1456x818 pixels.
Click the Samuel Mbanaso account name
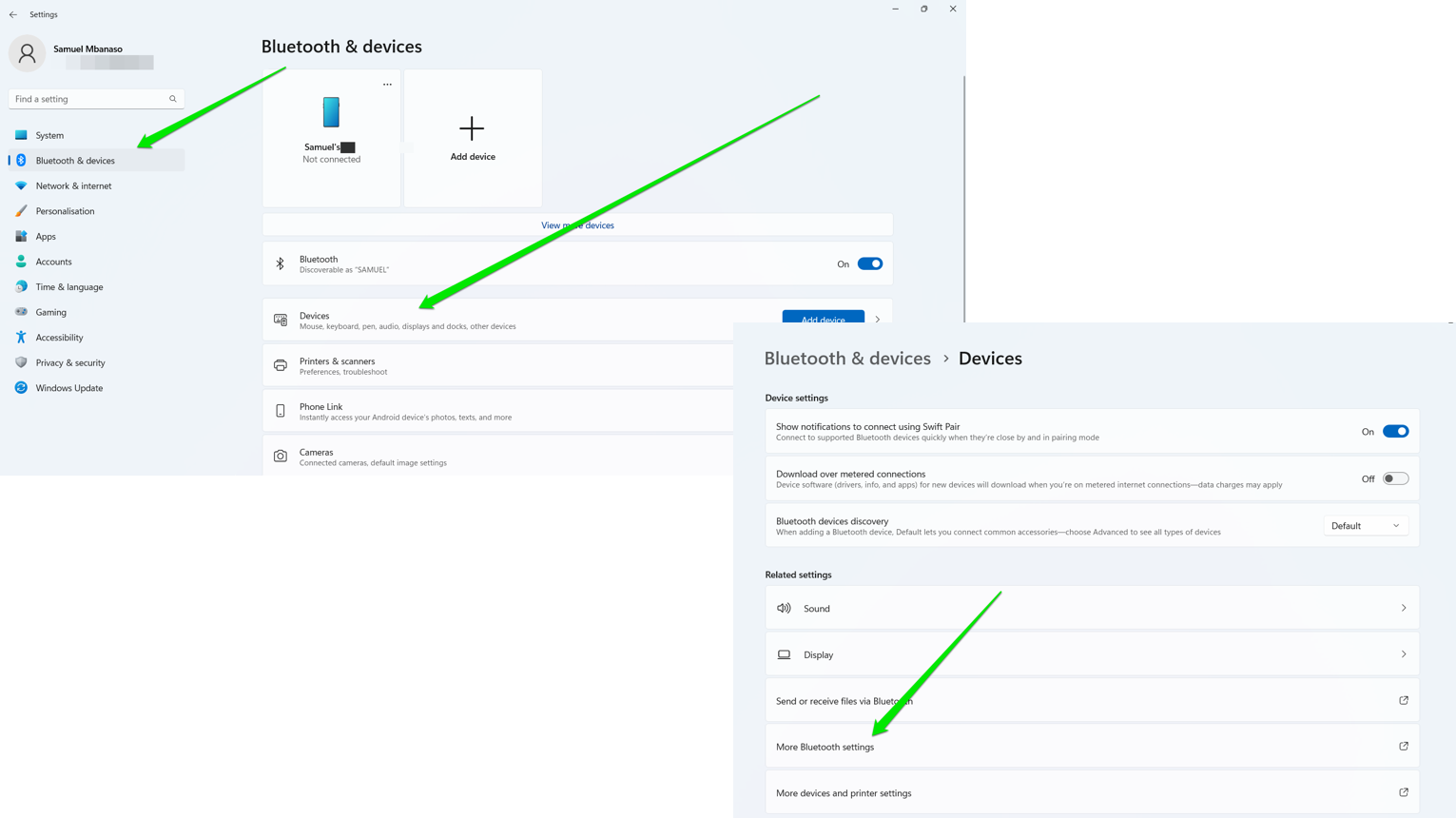[87, 49]
